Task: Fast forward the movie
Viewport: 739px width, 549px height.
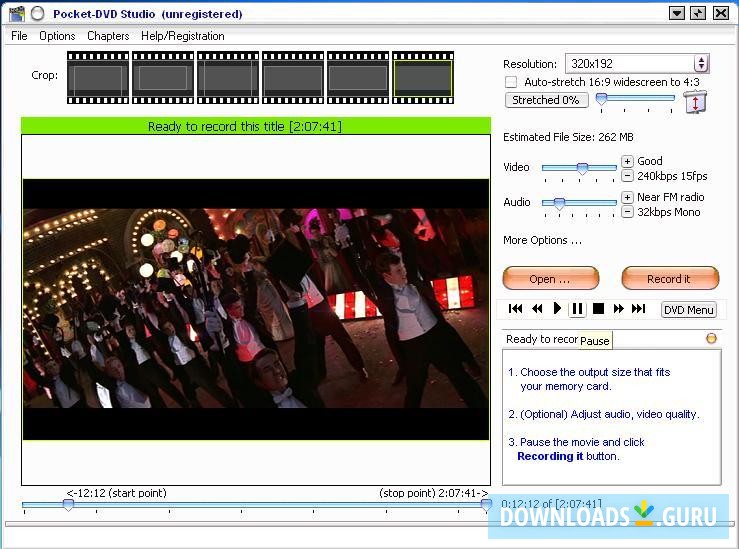Action: [618, 309]
